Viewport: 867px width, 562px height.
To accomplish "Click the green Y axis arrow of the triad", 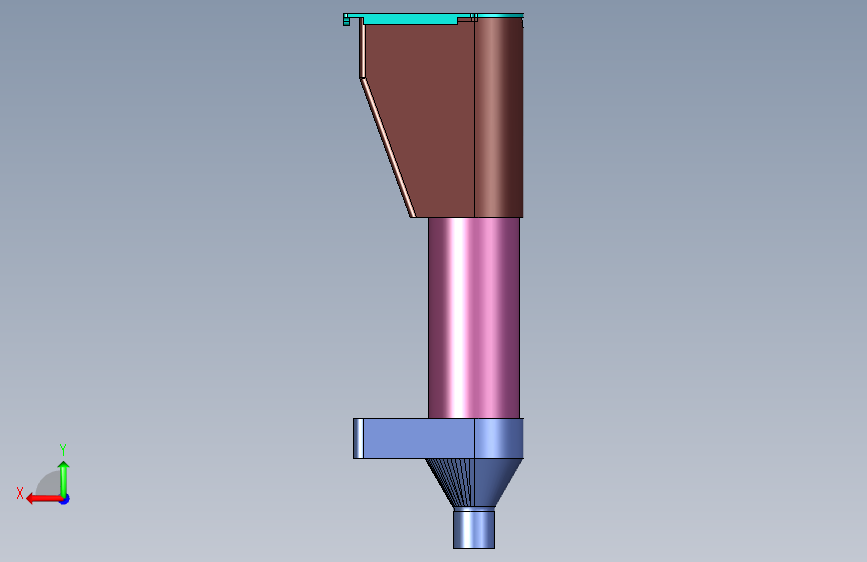I will (x=64, y=478).
